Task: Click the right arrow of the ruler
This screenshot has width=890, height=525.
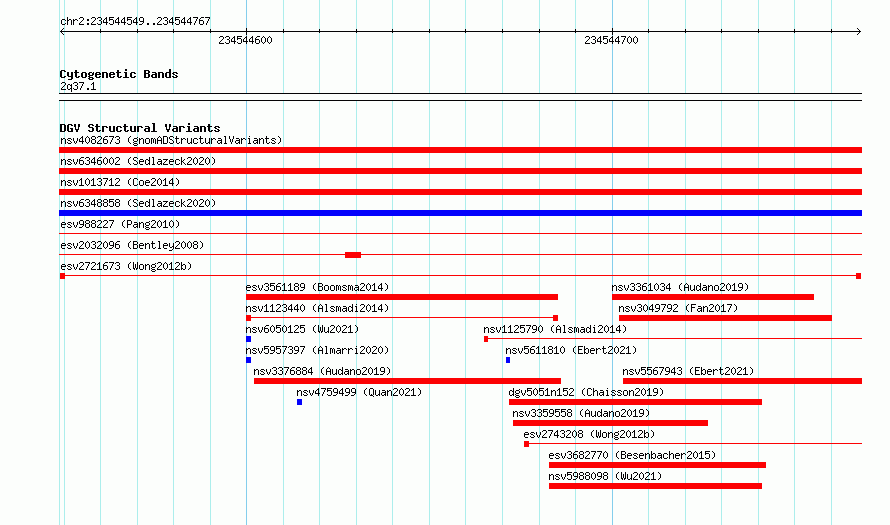Action: 858,32
